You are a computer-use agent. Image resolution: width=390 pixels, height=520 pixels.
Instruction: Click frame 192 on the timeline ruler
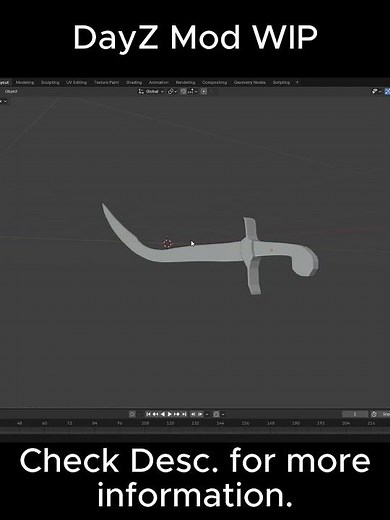(321, 423)
